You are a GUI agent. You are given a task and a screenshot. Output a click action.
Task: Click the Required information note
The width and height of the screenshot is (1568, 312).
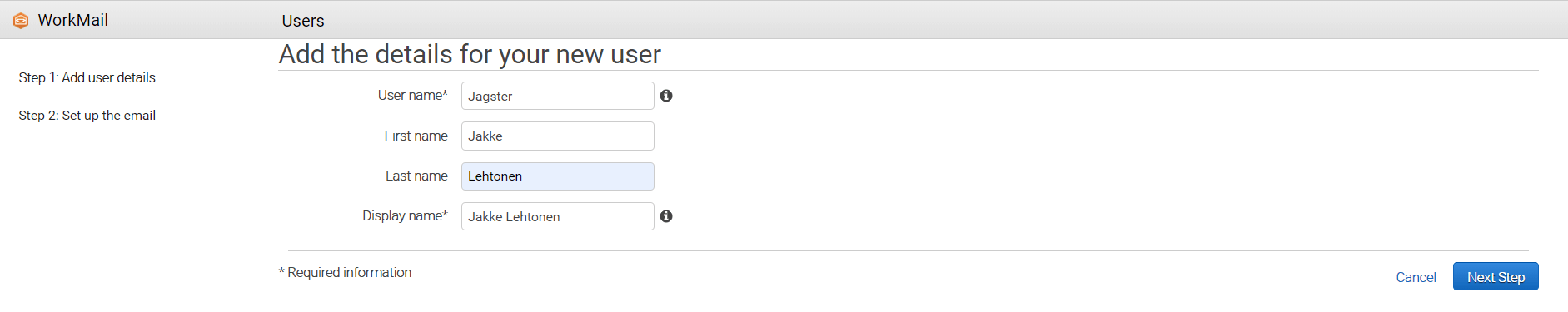coord(345,272)
